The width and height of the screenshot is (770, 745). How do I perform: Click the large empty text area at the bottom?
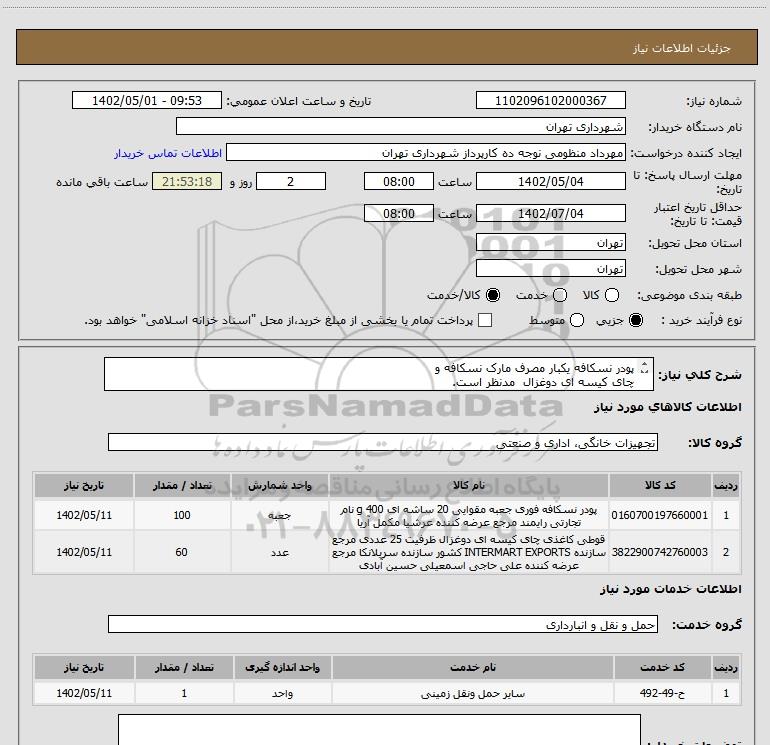(379, 730)
